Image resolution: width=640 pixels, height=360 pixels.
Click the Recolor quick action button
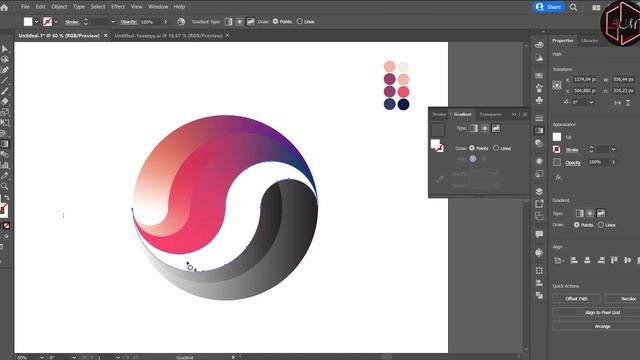click(x=623, y=299)
